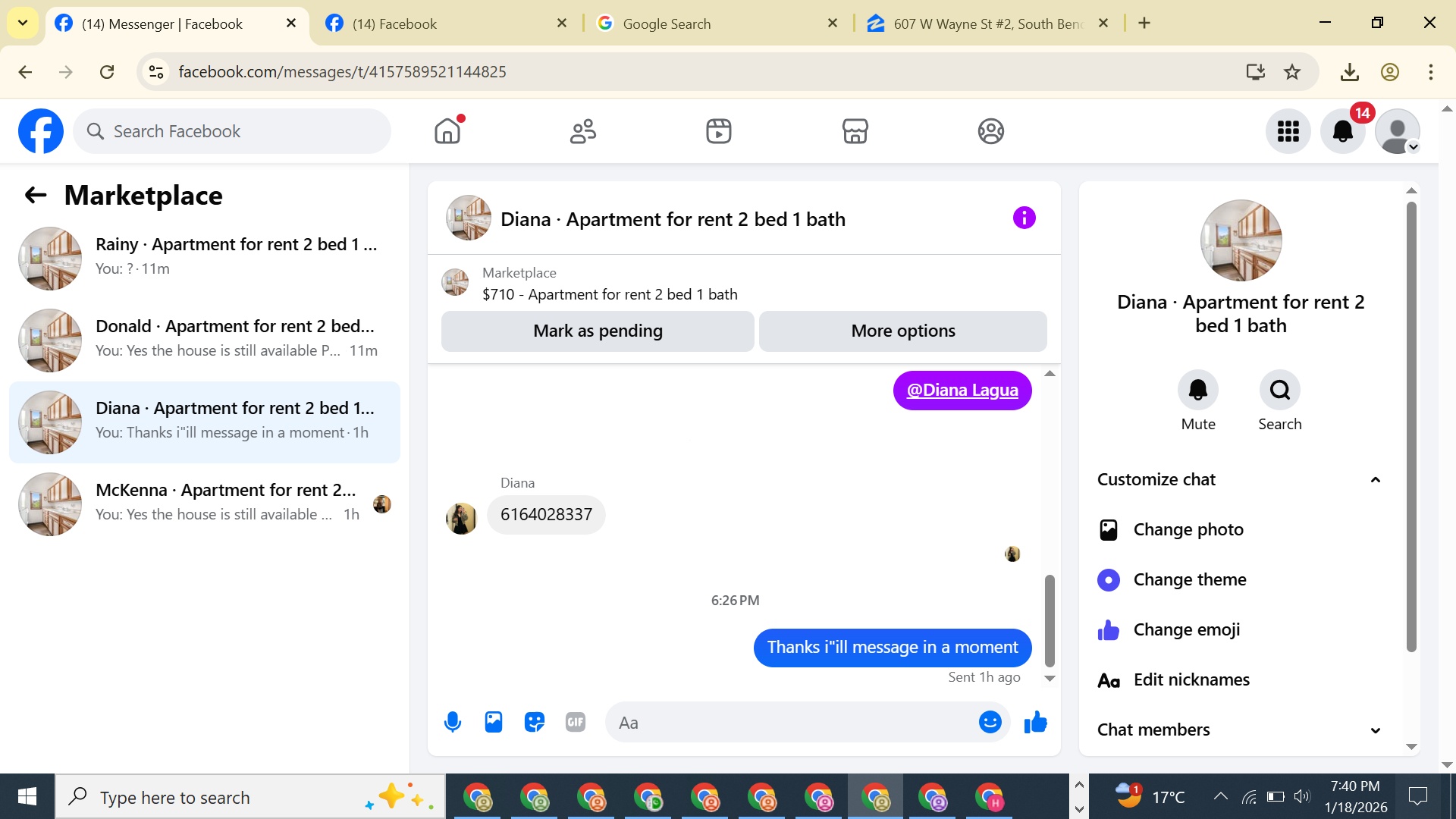1456x819 pixels.
Task: Open Change theme color option
Action: point(1189,579)
